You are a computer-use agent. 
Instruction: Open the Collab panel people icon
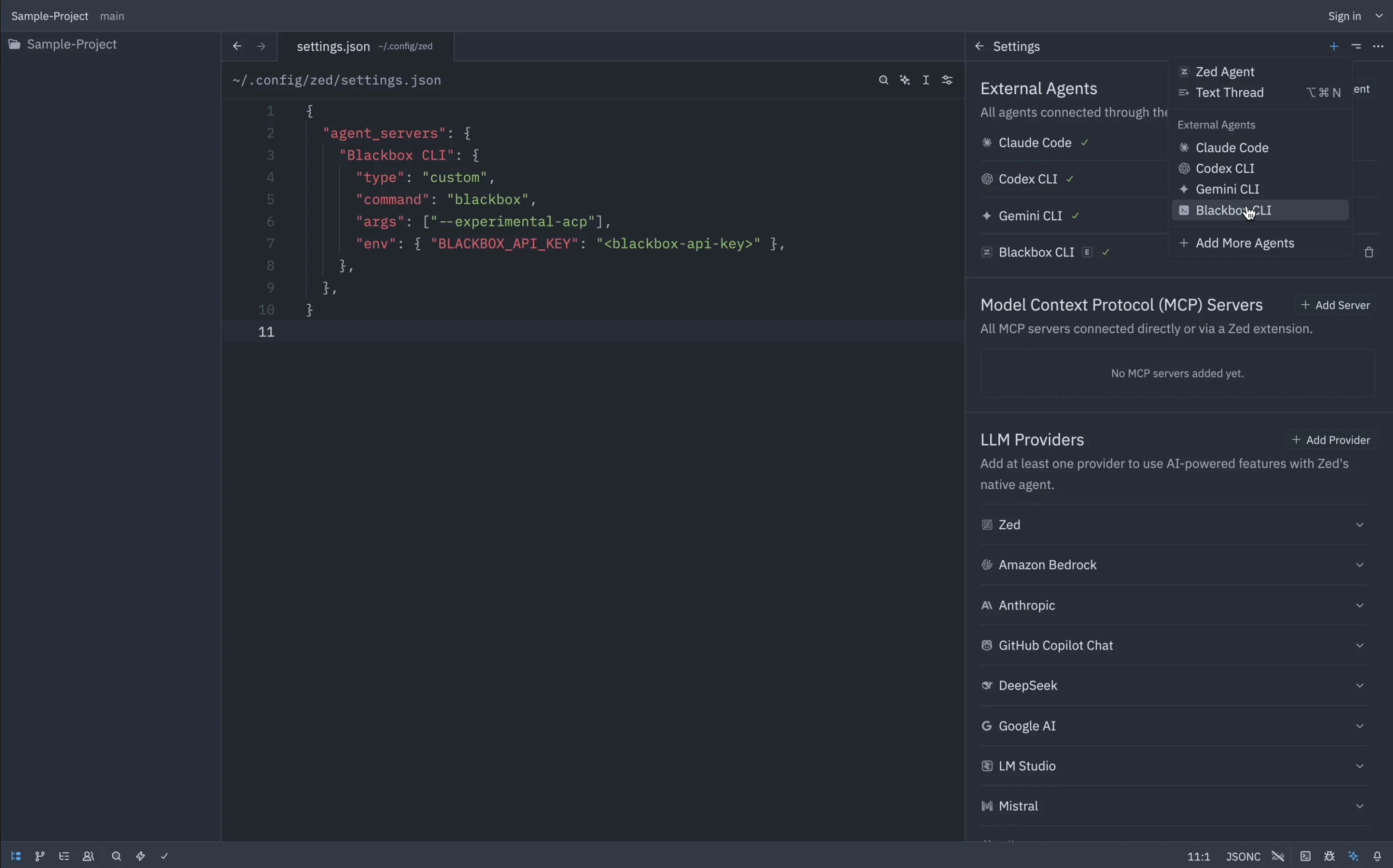(88, 856)
